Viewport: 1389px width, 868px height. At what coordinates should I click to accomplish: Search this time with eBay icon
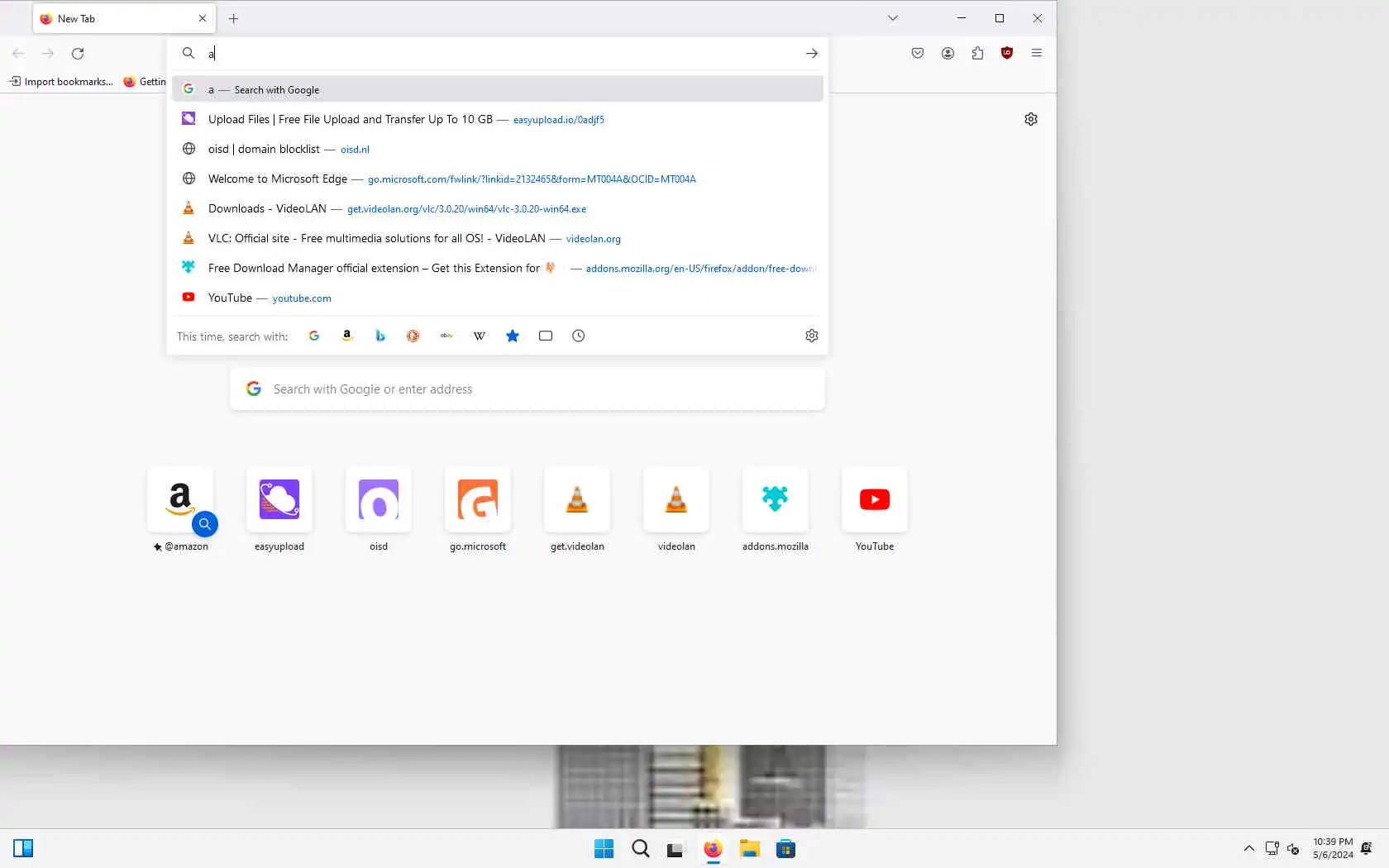446,336
